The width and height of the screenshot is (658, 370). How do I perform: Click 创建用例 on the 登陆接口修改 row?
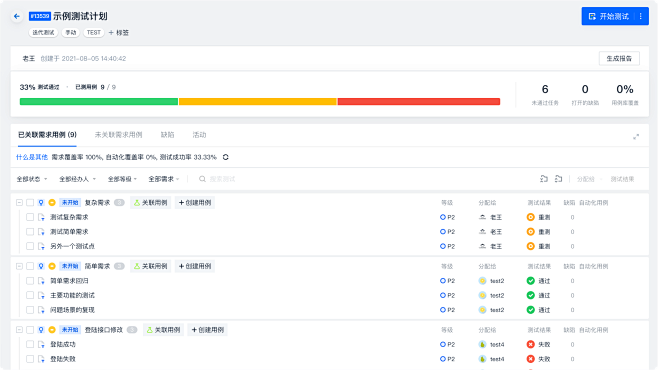point(207,330)
